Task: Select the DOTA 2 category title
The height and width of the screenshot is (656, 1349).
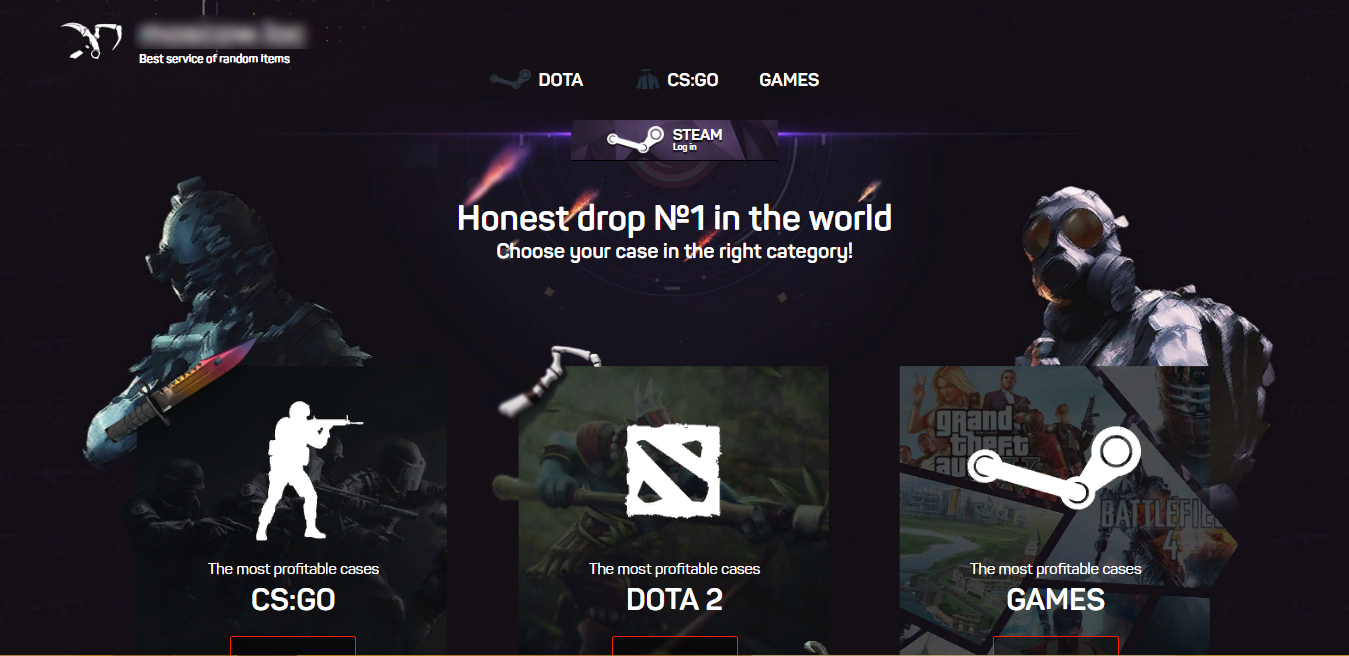Action: [x=674, y=600]
